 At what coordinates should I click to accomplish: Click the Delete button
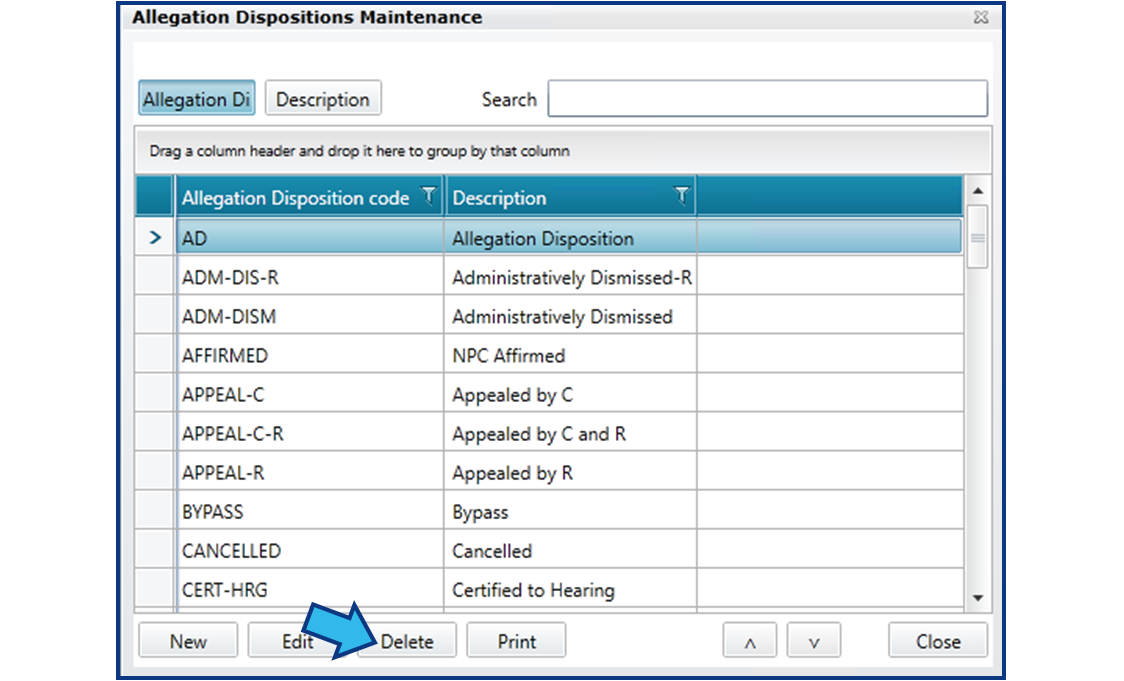coord(407,640)
